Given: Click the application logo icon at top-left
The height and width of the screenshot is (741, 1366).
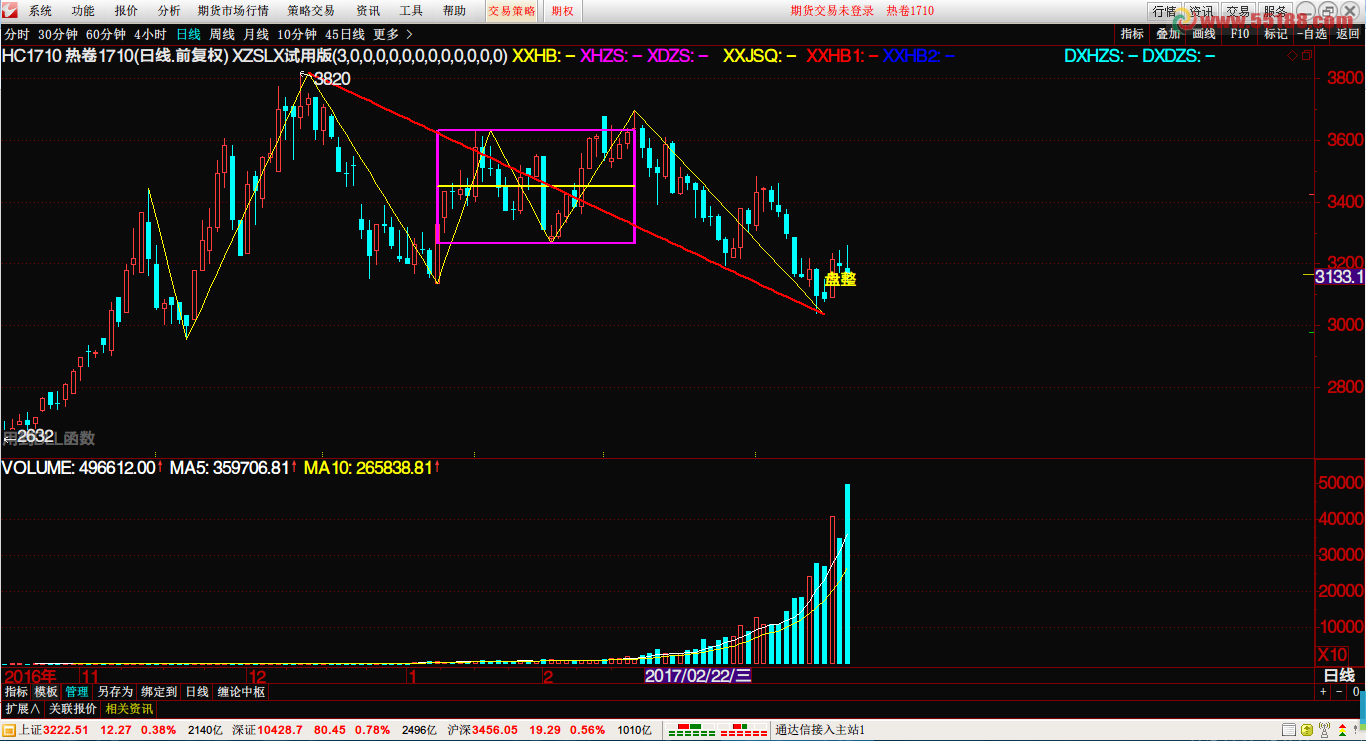Looking at the screenshot, I should 12,11.
